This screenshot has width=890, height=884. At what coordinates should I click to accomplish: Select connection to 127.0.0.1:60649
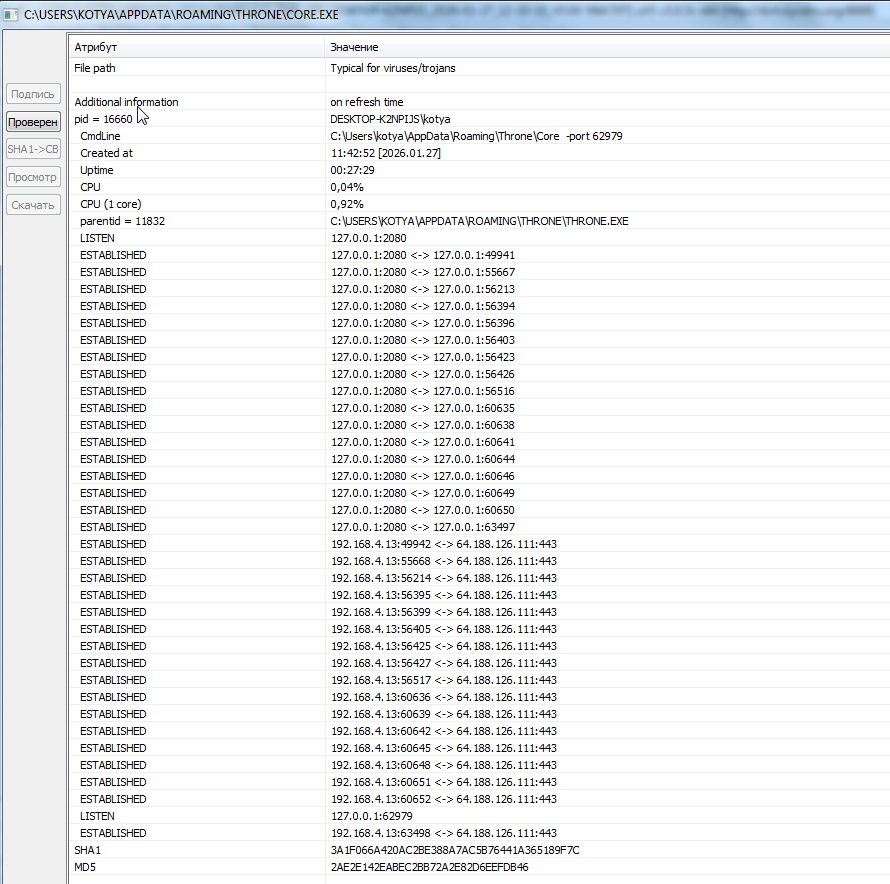click(423, 493)
